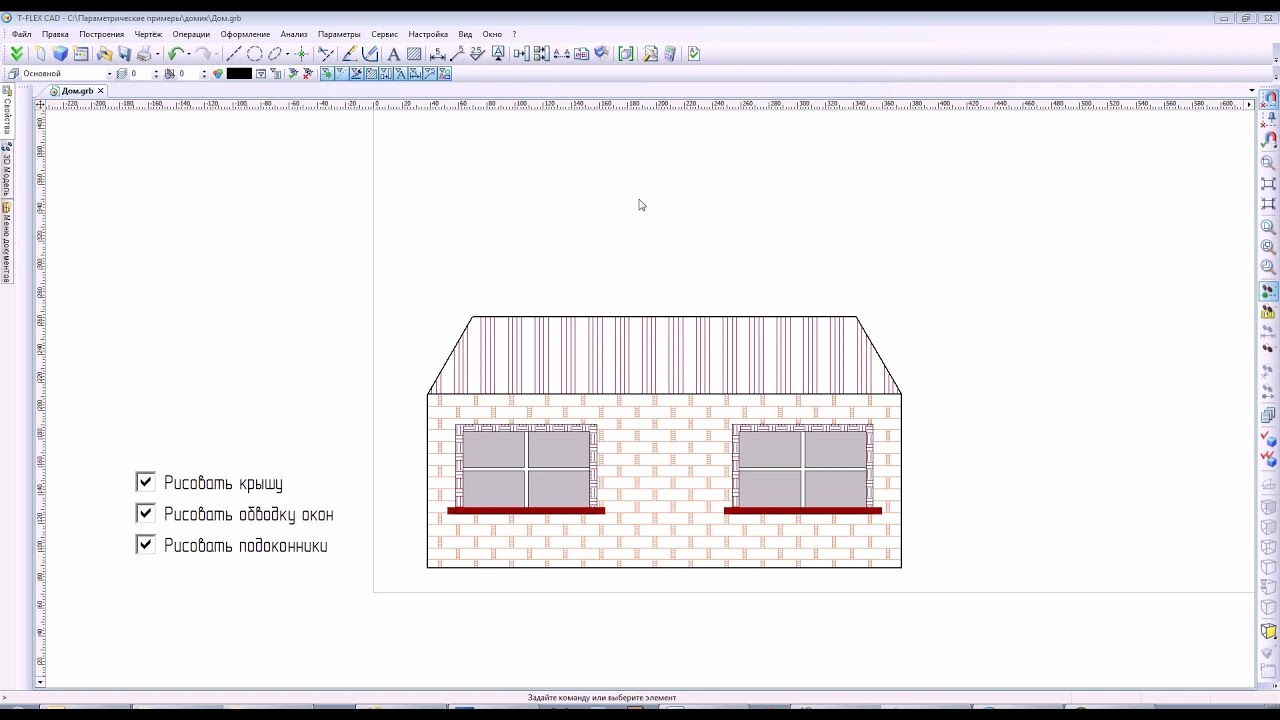Select the leader note tool

click(457, 54)
